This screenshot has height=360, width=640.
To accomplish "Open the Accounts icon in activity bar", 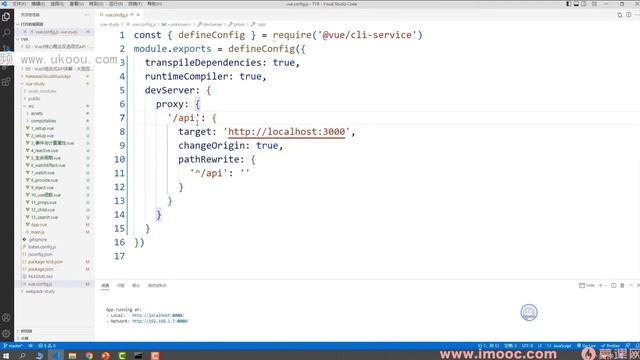I will pyautogui.click(x=6, y=318).
